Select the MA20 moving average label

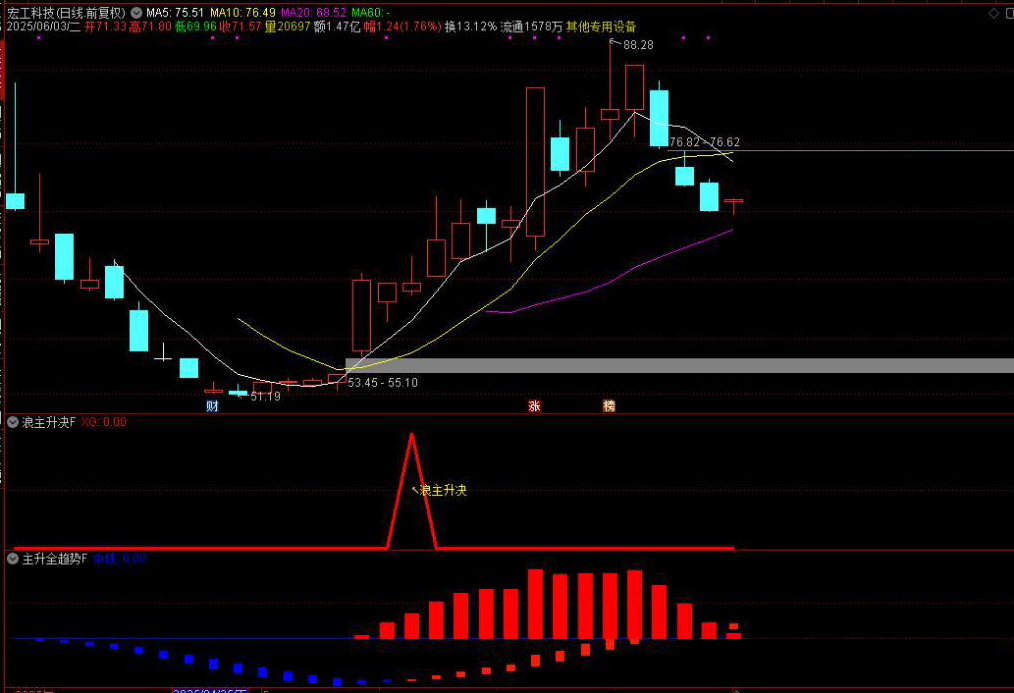pos(313,13)
